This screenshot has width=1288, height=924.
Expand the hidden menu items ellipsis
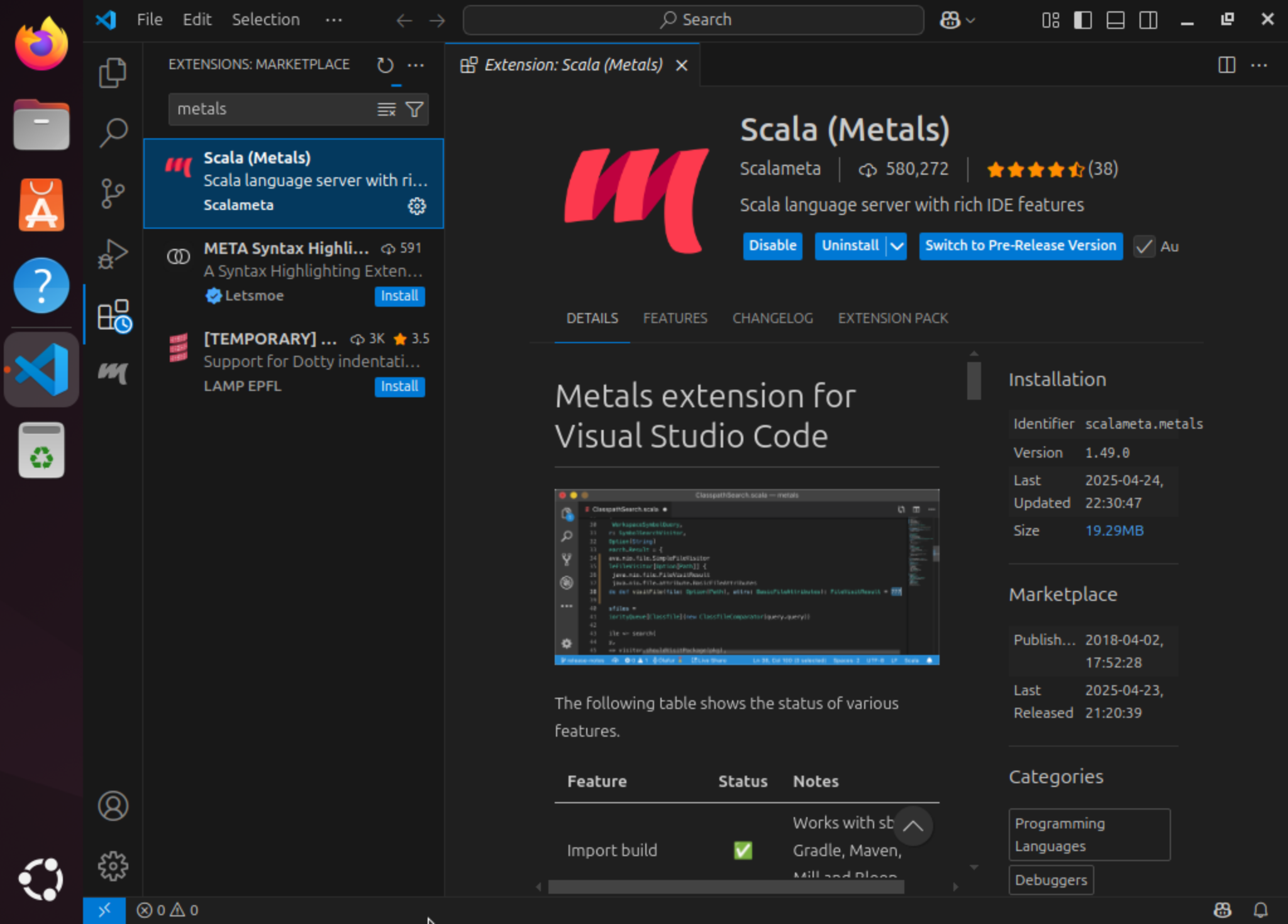point(333,20)
